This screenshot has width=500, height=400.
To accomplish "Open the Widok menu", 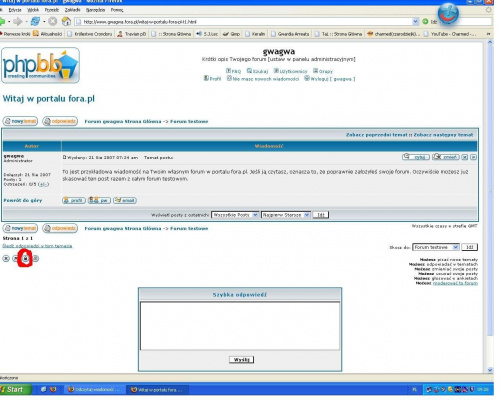I will tap(33, 10).
